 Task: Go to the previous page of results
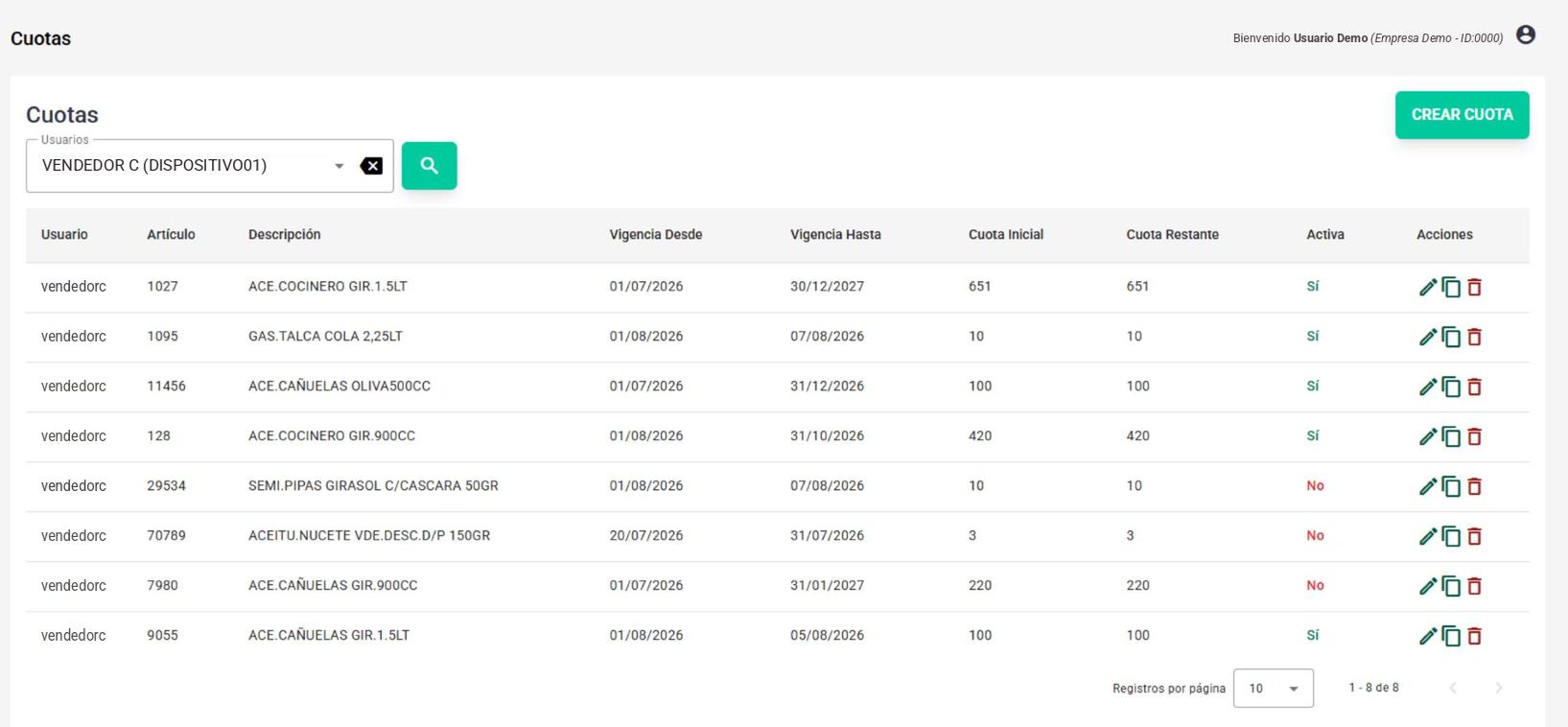1453,689
